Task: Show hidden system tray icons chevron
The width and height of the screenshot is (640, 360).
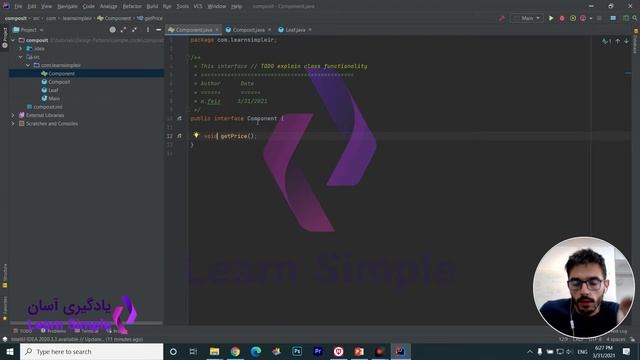Action: coord(530,351)
